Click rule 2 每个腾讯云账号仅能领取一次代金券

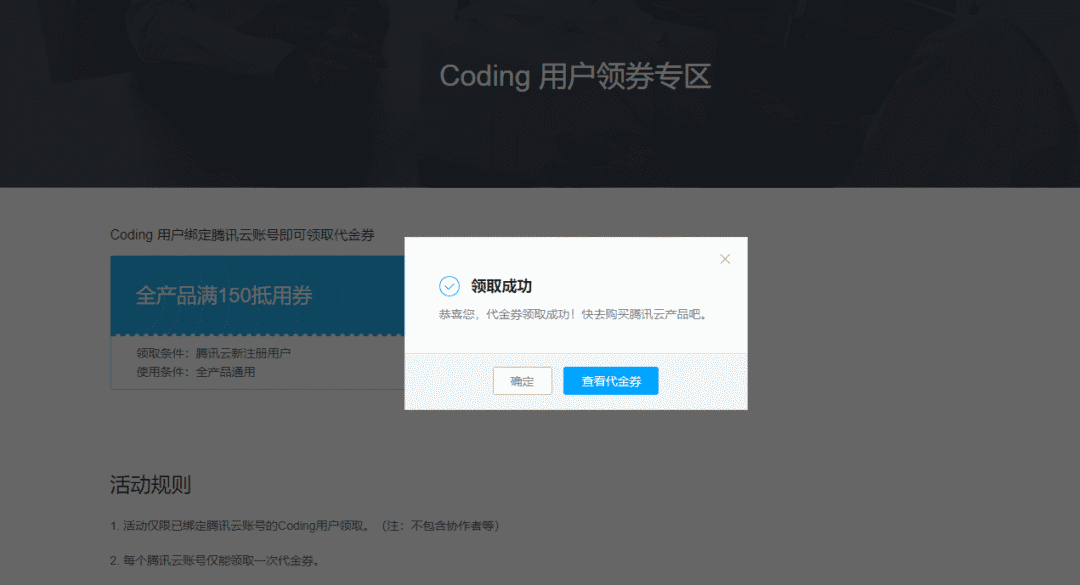coord(214,561)
